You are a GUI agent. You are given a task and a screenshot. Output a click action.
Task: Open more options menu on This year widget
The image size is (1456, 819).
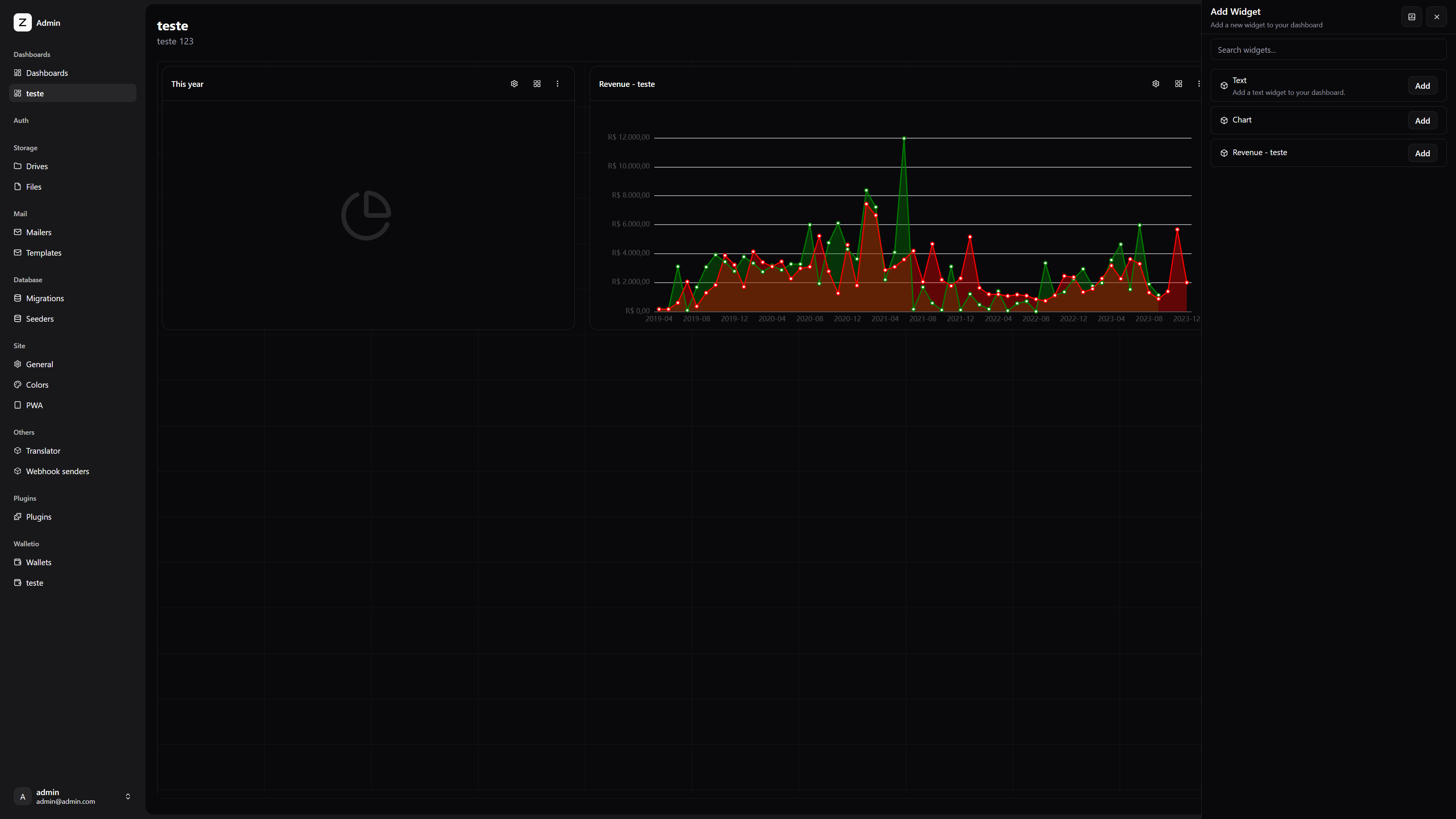(557, 84)
